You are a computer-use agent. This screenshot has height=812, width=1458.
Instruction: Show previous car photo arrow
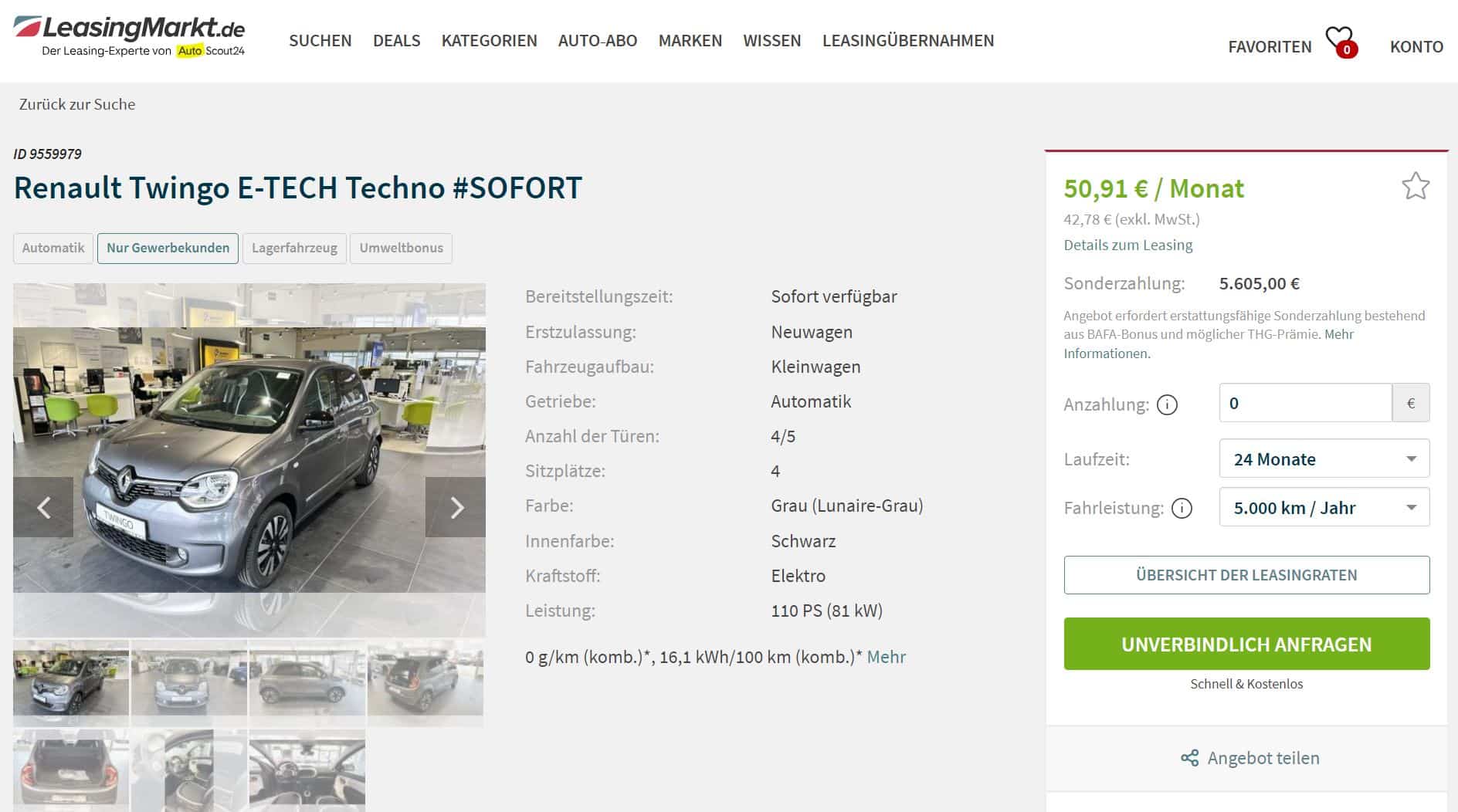point(43,507)
